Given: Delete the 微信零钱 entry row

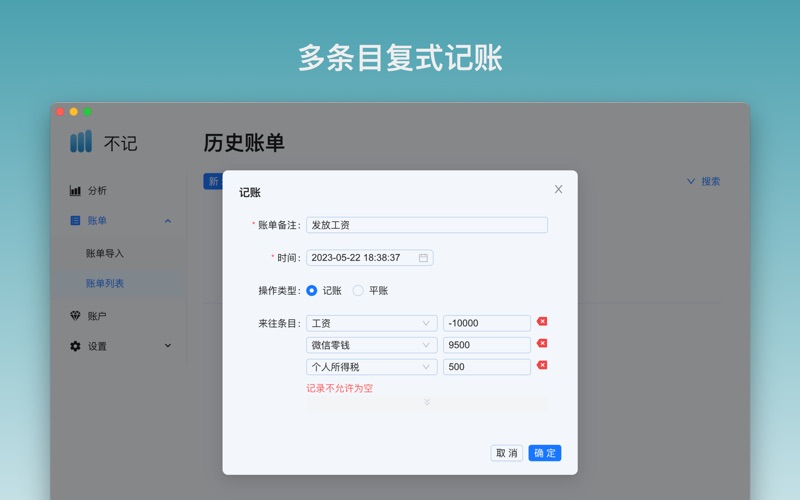Looking at the screenshot, I should [x=542, y=343].
